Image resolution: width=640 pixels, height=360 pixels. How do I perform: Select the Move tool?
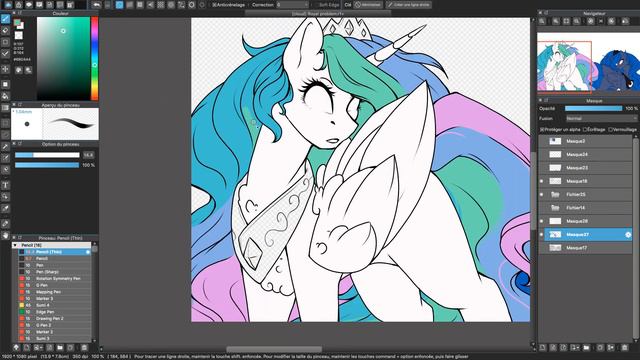(5, 69)
